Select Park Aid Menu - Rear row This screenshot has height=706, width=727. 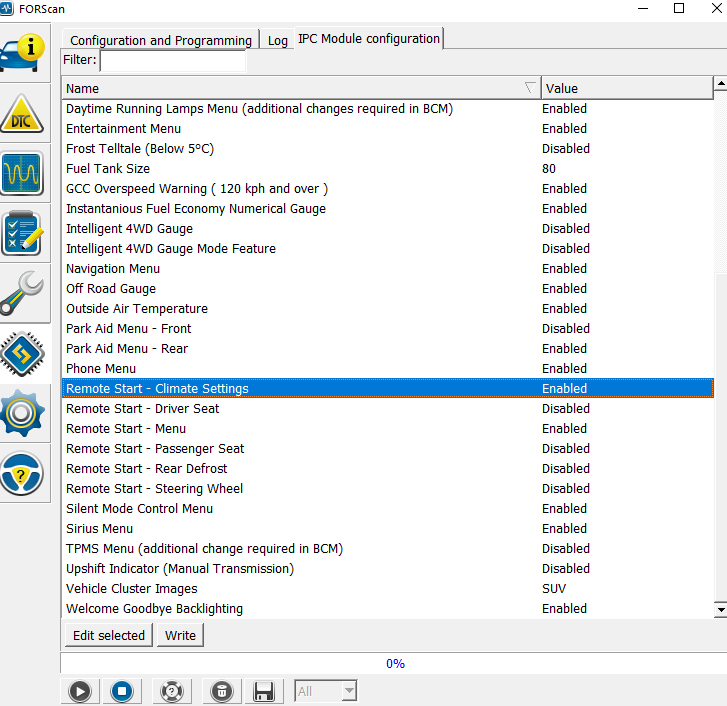pyautogui.click(x=388, y=348)
